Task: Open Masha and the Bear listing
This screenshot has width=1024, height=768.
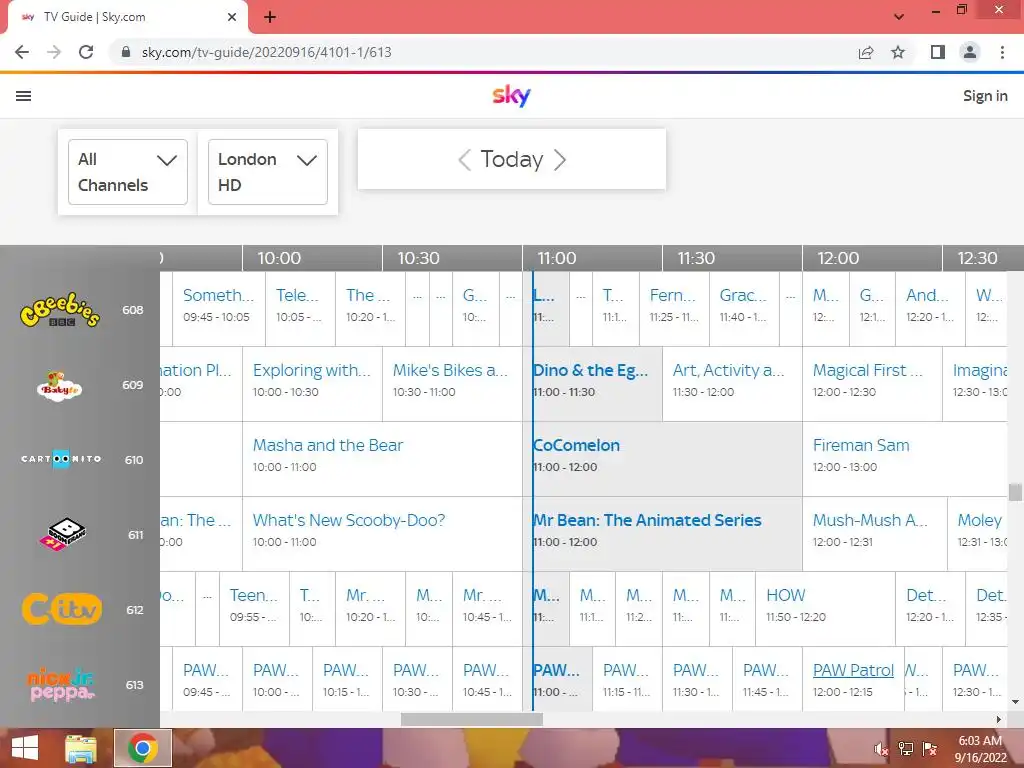Action: (x=382, y=458)
